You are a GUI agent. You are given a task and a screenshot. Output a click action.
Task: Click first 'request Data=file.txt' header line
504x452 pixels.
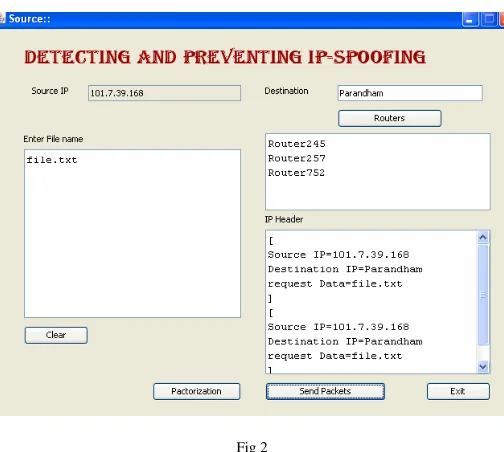[x=335, y=284]
